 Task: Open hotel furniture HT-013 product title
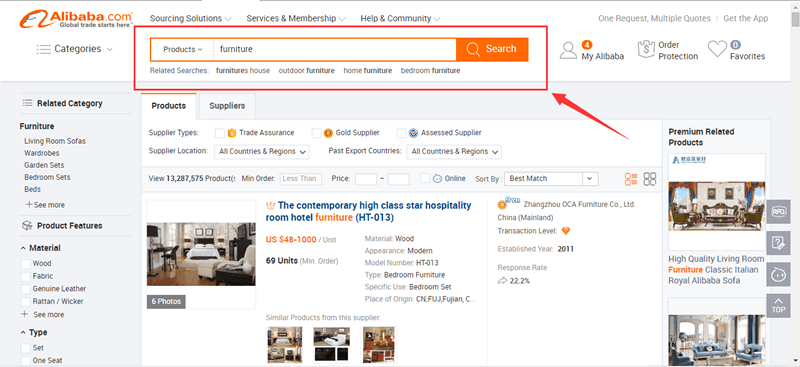pos(368,211)
